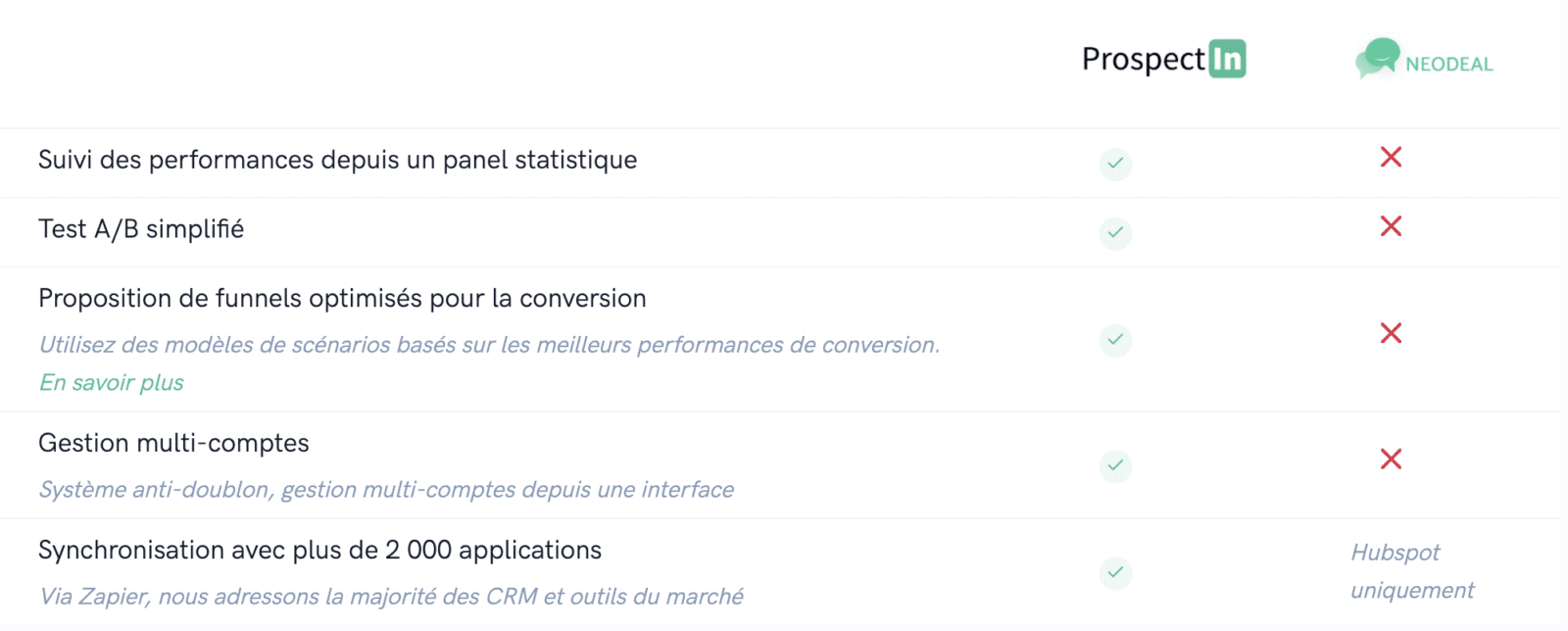The image size is (1568, 631).
Task: Open the 'En savoir plus' link
Action: click(112, 383)
